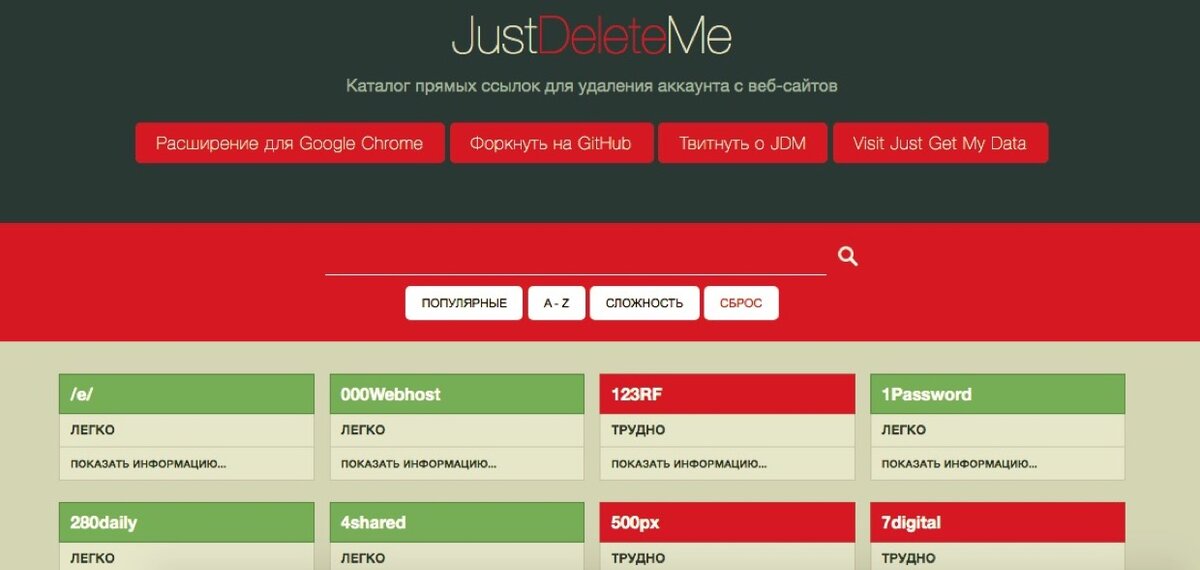Sort by СЛОЖНОСТЬ

(644, 303)
